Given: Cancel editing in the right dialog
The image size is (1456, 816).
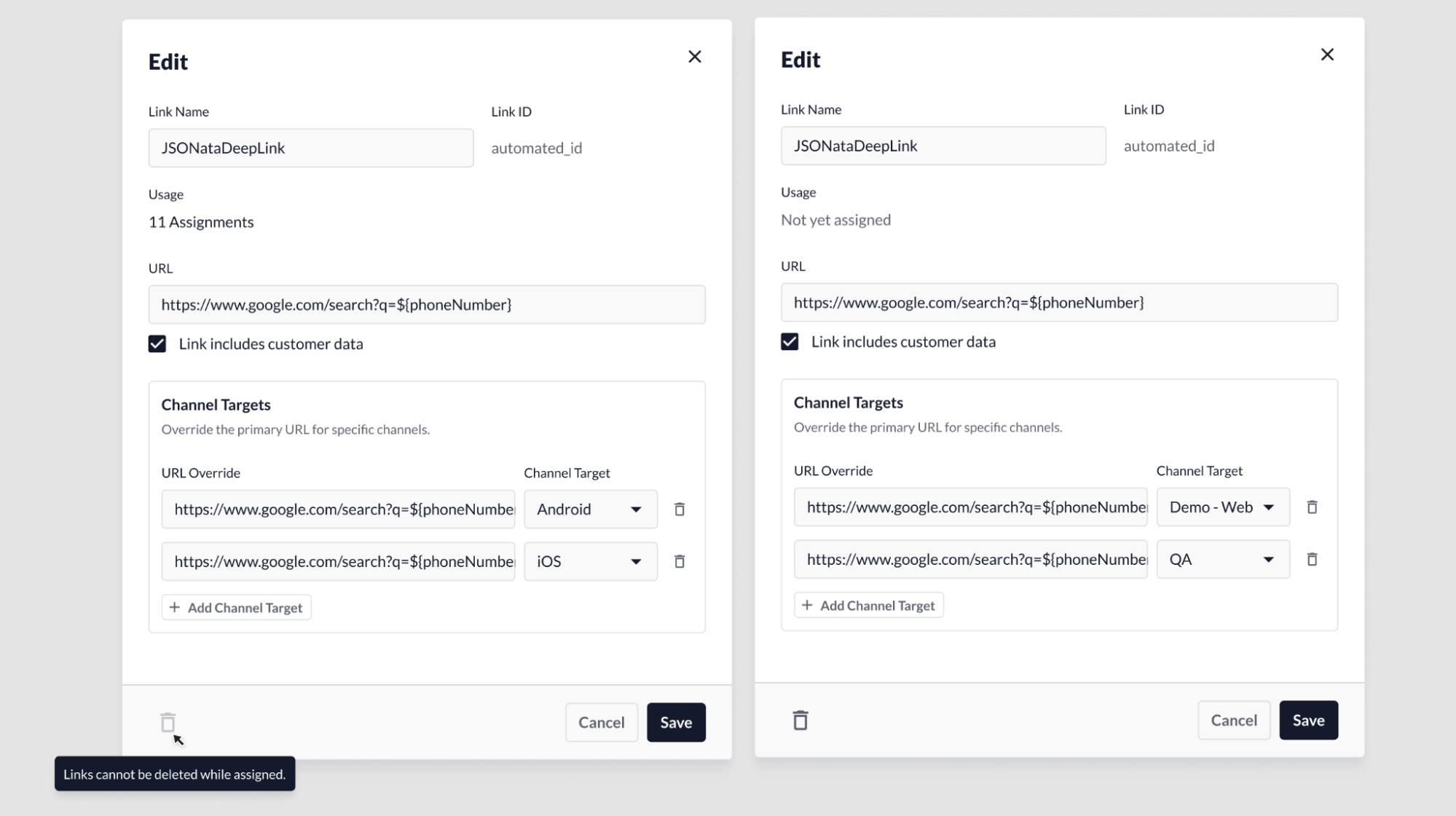Looking at the screenshot, I should pyautogui.click(x=1233, y=720).
